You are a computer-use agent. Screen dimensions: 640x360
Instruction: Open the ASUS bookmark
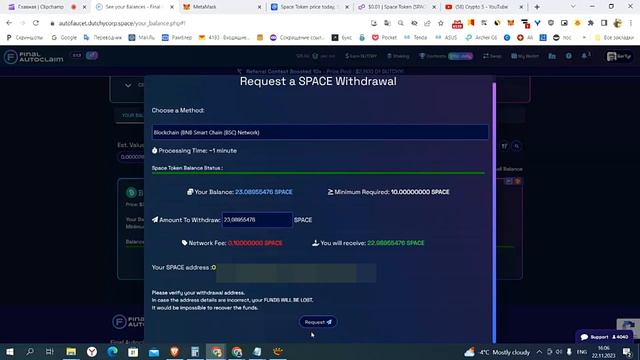446,37
